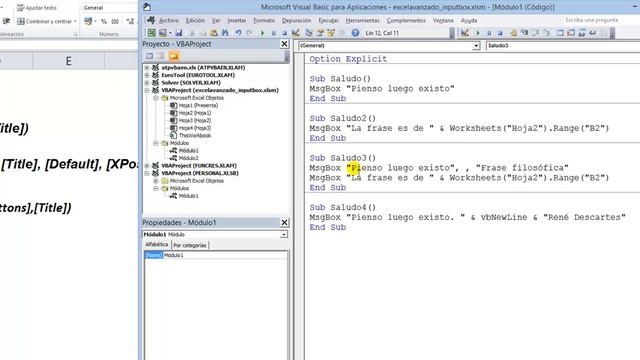Open the Project Explorer toolbar icon
The image size is (640, 360).
[309, 33]
